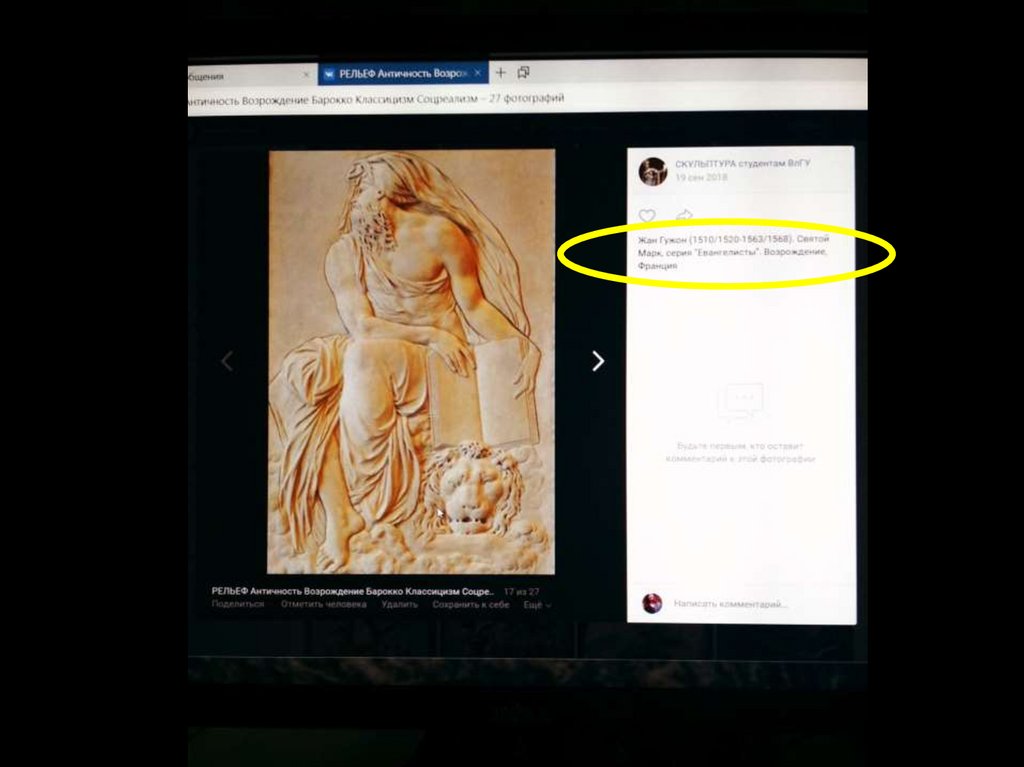The image size is (1024, 767).
Task: Click the tab actions icon beside the plus
Action: click(x=523, y=73)
